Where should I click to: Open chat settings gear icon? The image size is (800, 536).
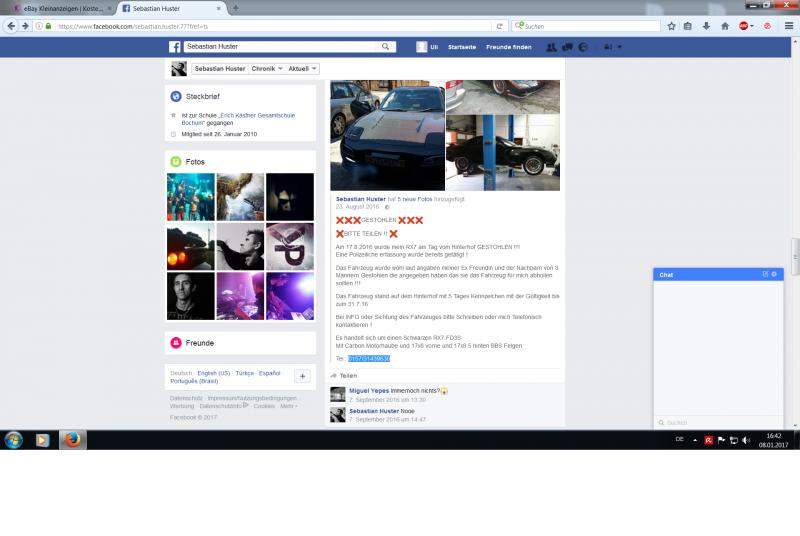pos(774,274)
